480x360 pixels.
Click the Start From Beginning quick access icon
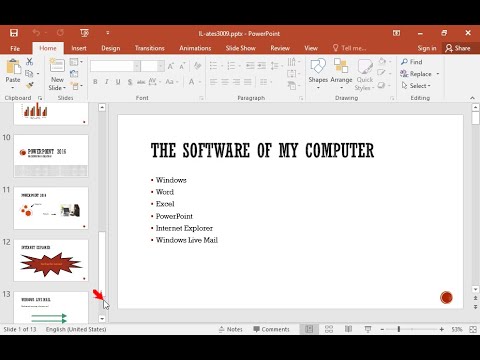[84, 33]
